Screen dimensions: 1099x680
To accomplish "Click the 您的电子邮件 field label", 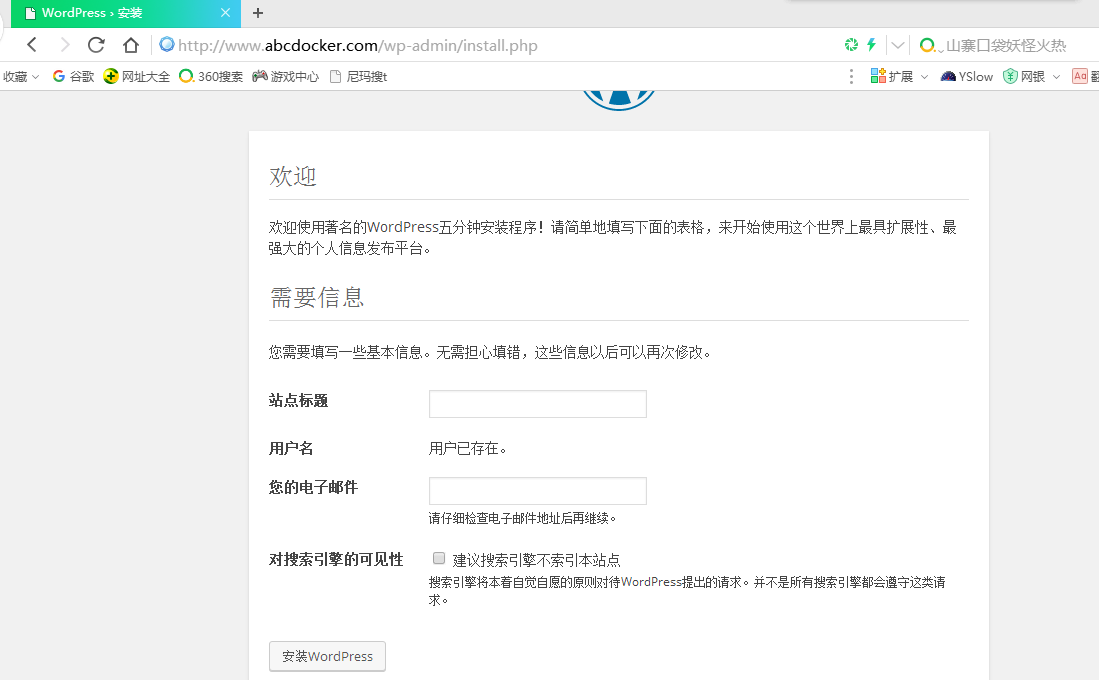I will tap(313, 487).
